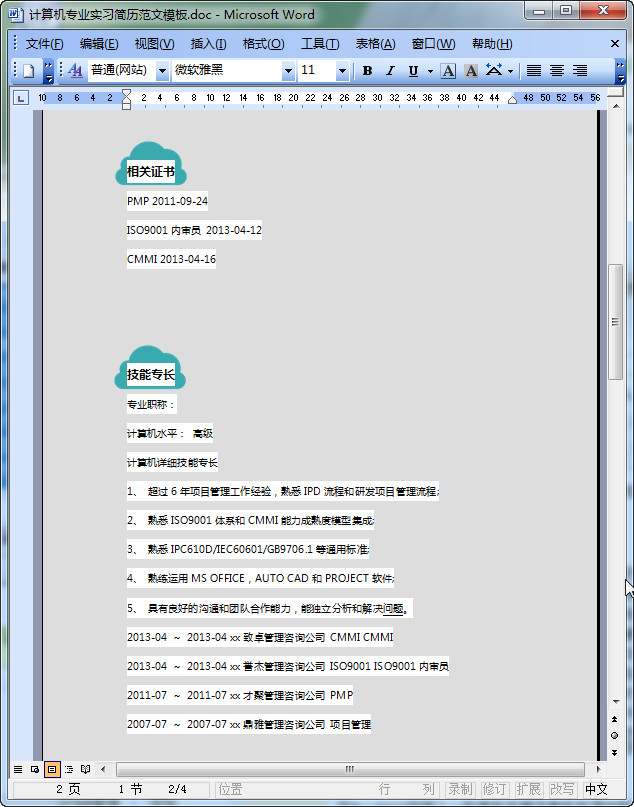Click the character scaling icon

pyautogui.click(x=494, y=71)
